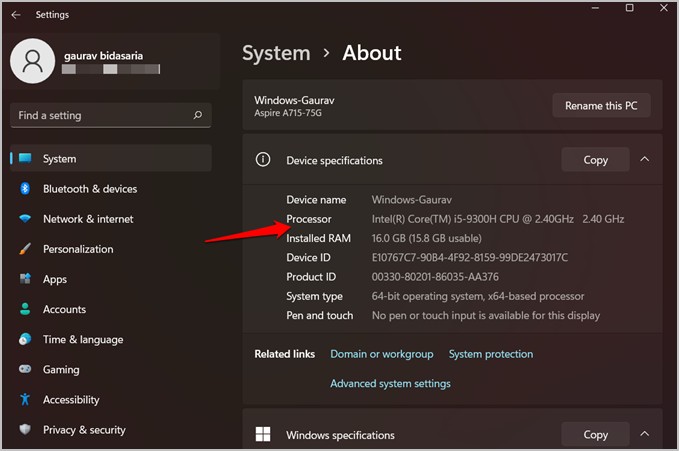Click the Windows logo beside Windows specifications

click(263, 434)
